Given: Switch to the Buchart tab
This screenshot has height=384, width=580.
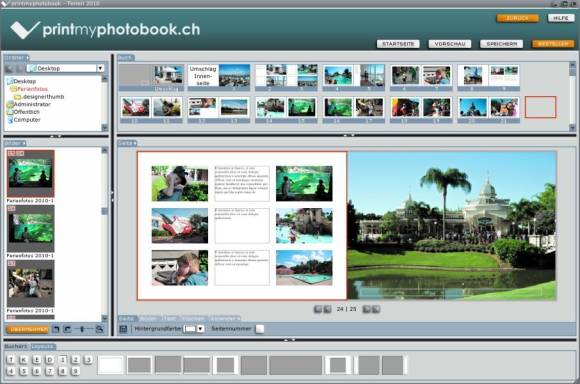Looking at the screenshot, I should pos(16,346).
